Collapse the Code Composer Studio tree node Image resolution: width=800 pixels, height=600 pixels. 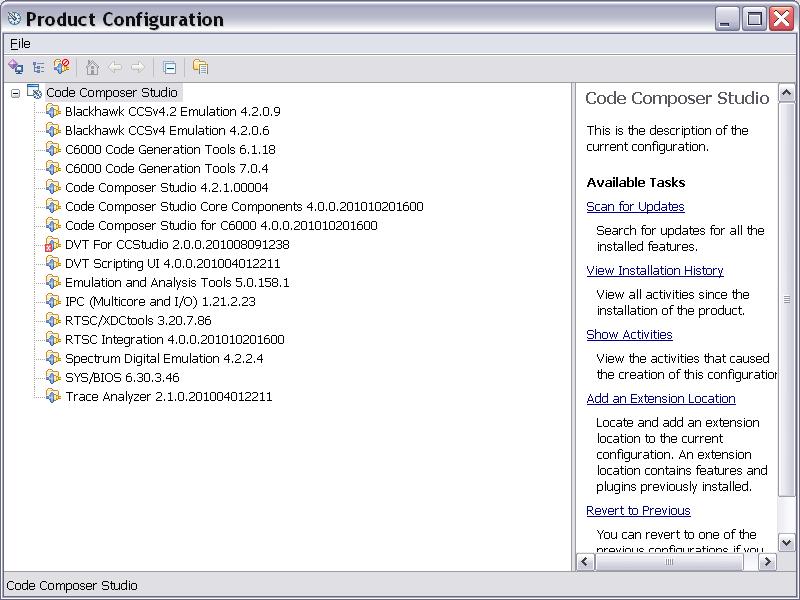click(x=16, y=93)
